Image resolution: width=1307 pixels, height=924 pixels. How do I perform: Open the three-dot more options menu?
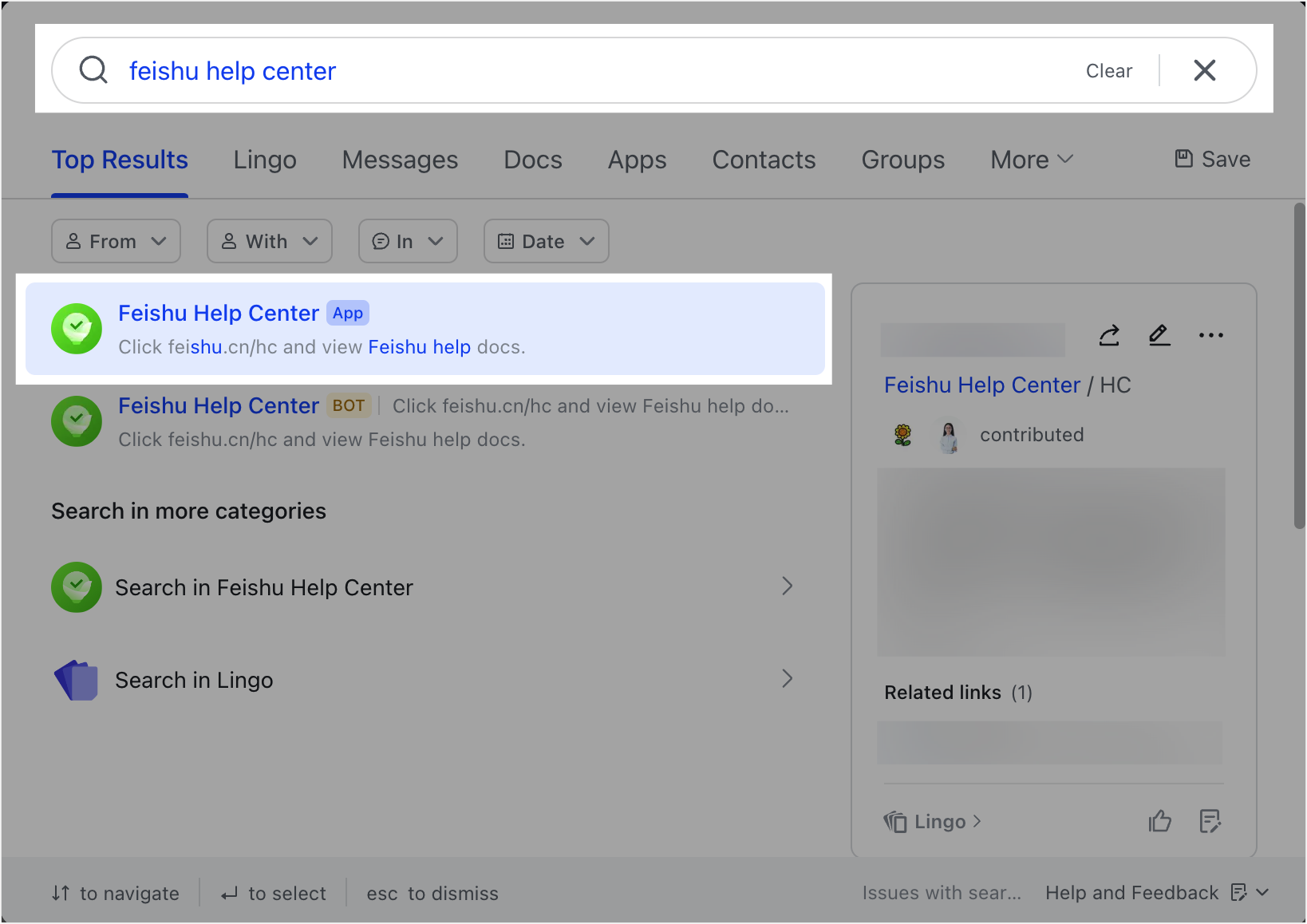point(1210,335)
